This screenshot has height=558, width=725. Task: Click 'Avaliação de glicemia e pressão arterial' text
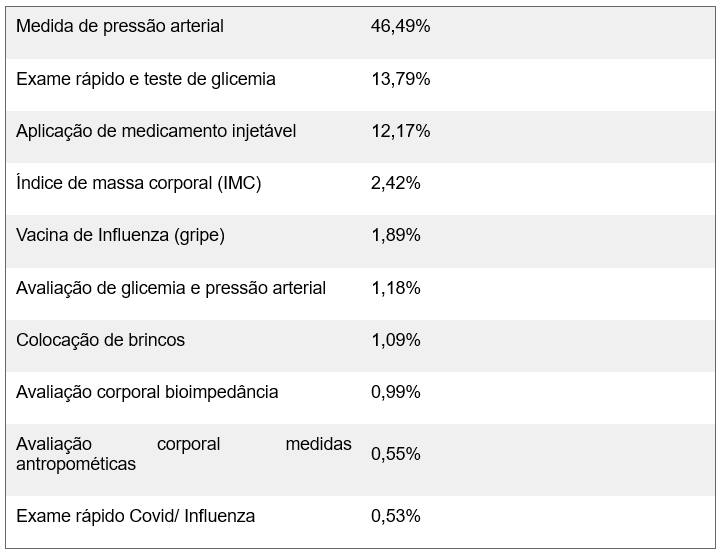pos(171,288)
